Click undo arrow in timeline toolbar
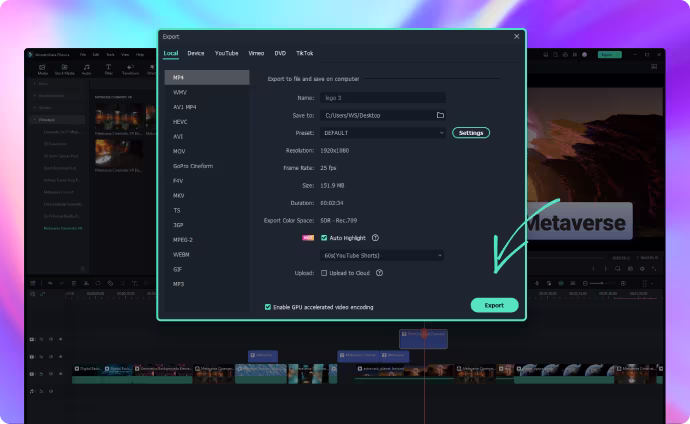 click(50, 284)
